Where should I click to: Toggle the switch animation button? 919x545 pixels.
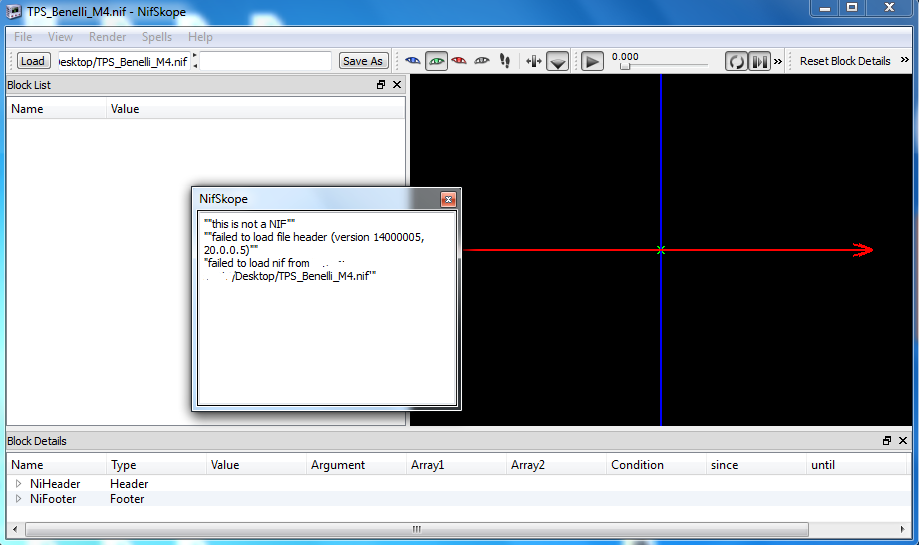[x=760, y=61]
